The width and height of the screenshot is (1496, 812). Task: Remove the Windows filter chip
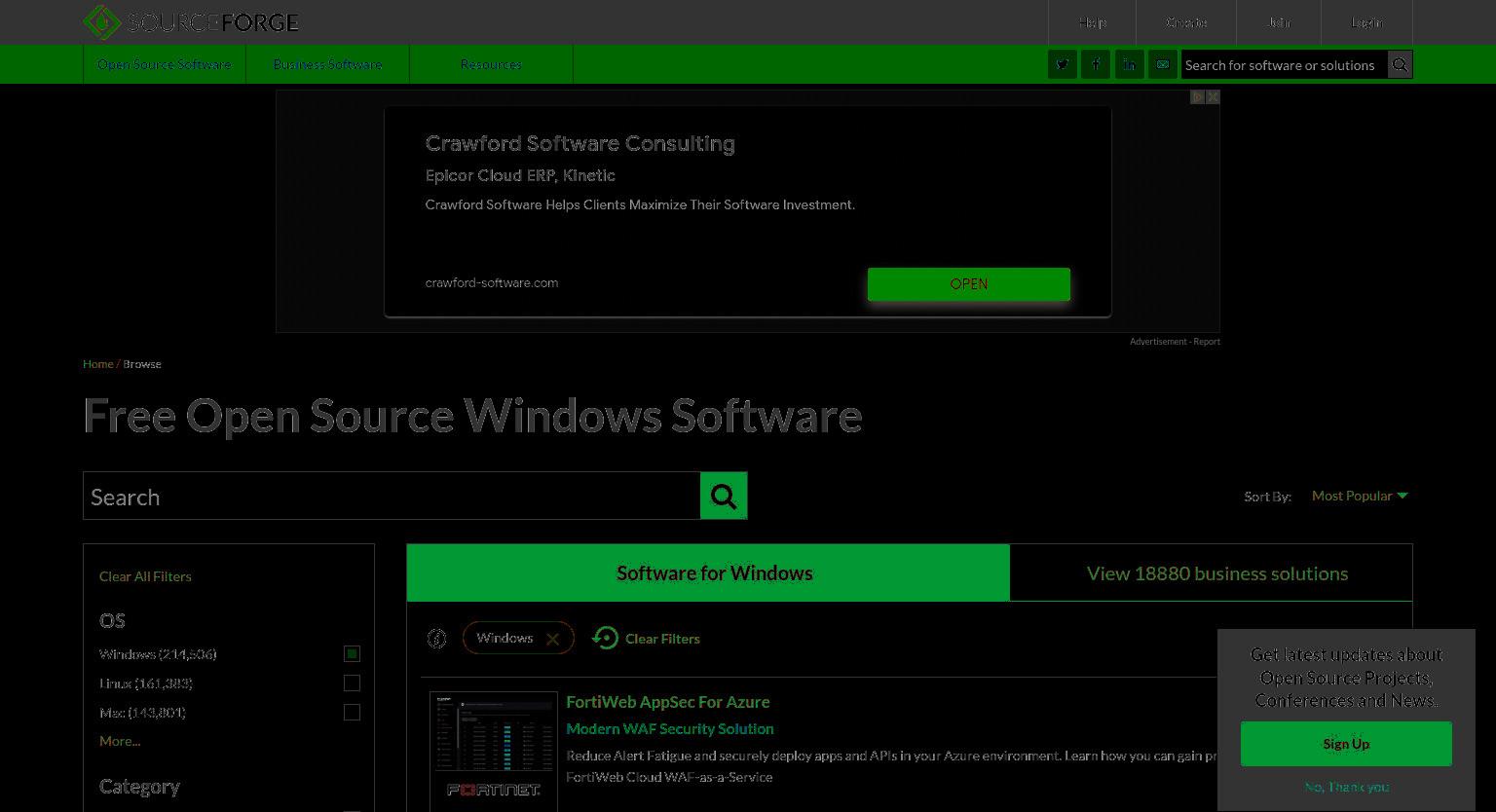point(552,639)
